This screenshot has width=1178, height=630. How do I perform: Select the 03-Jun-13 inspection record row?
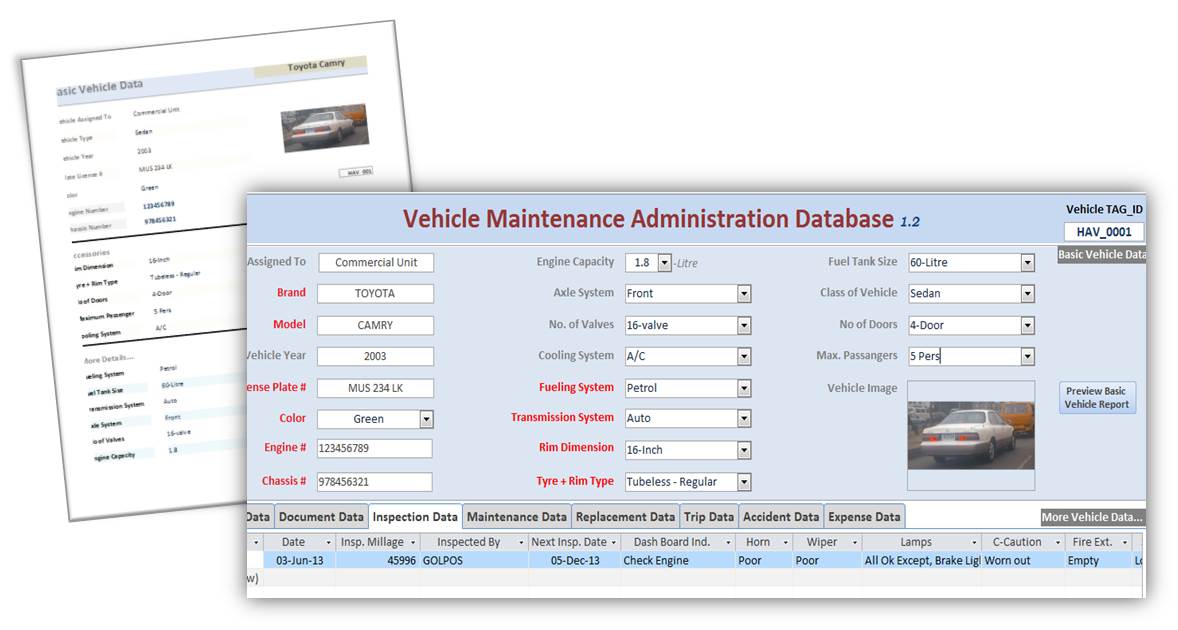click(696, 561)
